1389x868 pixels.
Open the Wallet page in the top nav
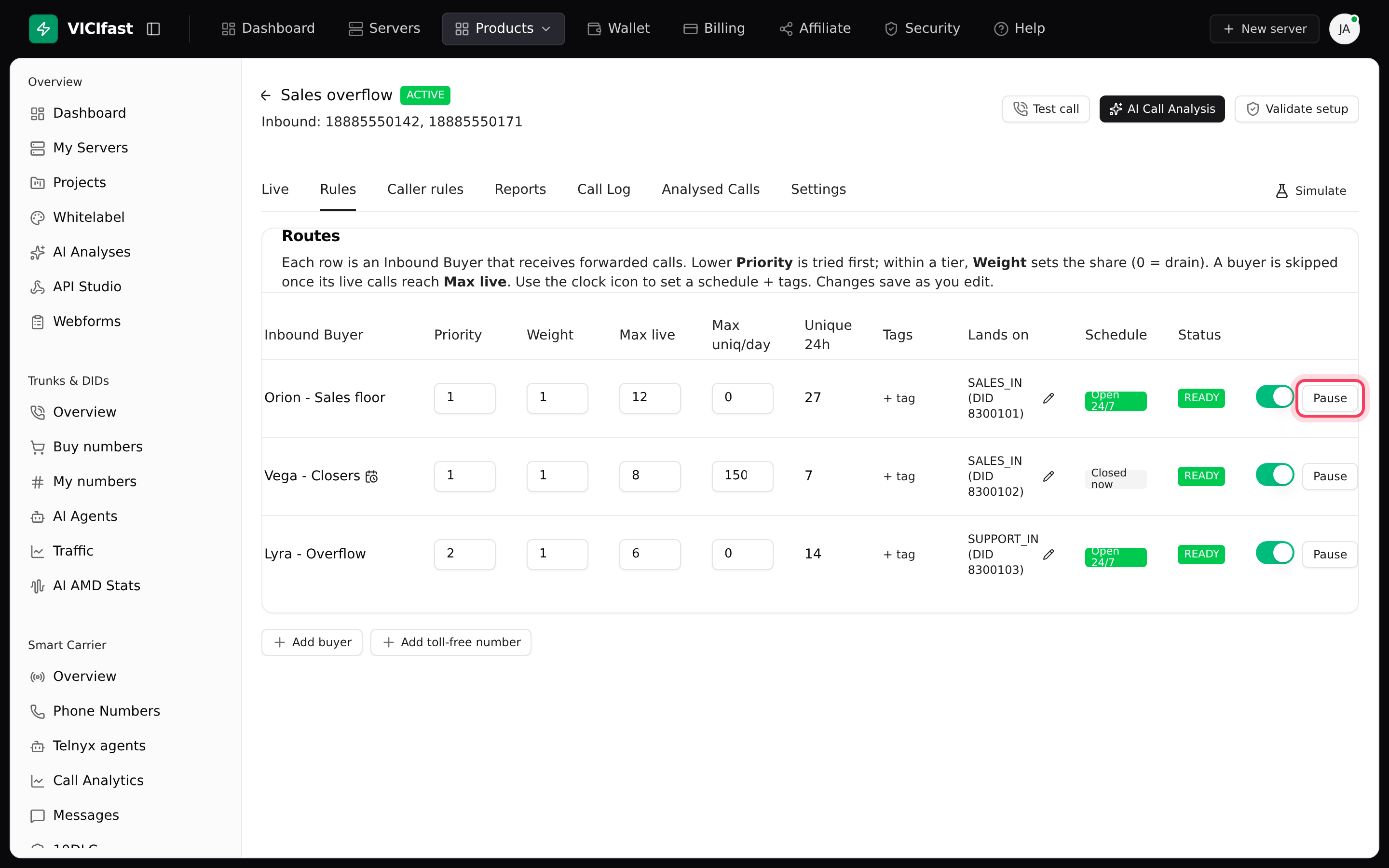pos(618,29)
